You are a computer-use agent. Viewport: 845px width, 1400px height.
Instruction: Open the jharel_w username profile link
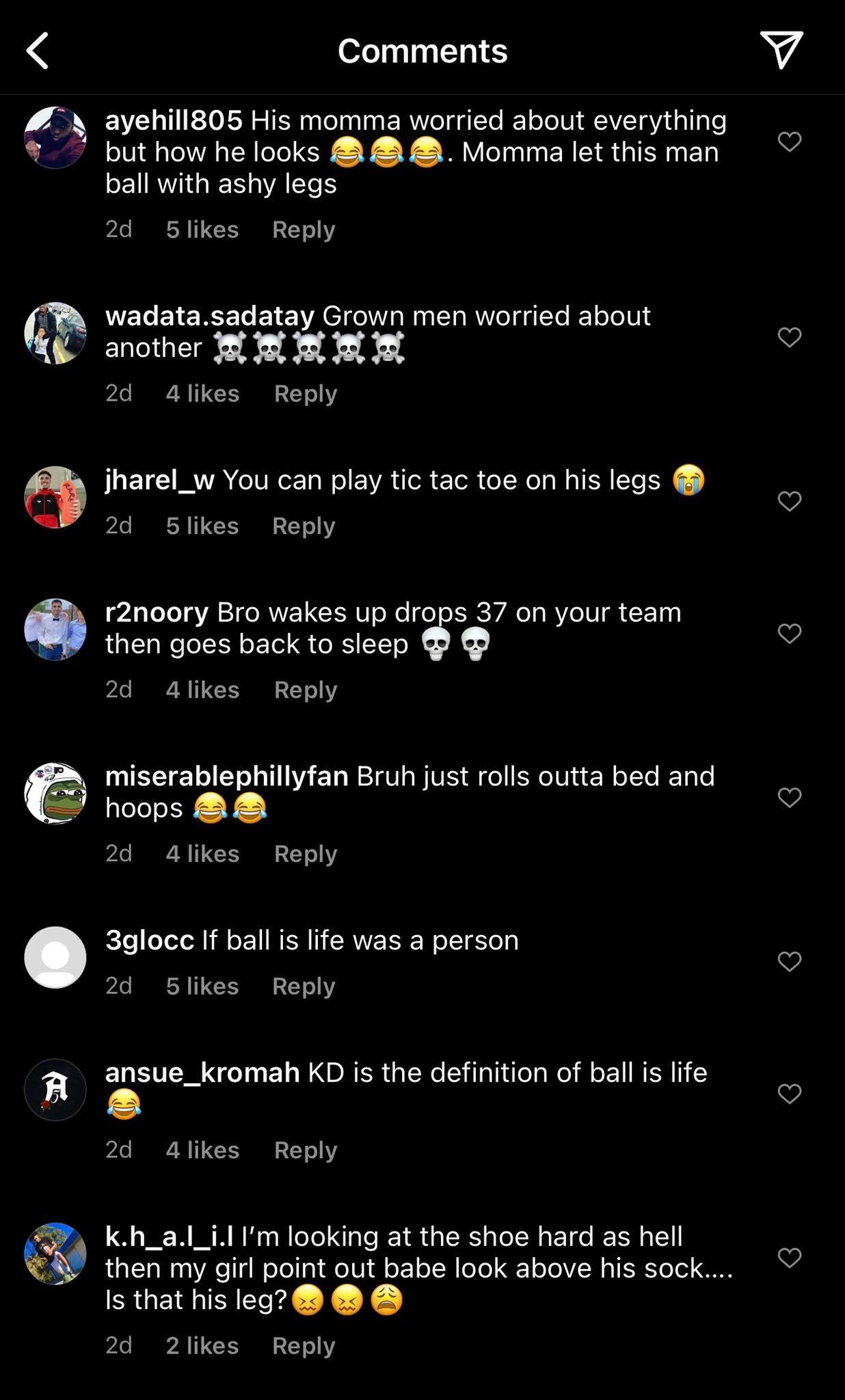tap(160, 480)
